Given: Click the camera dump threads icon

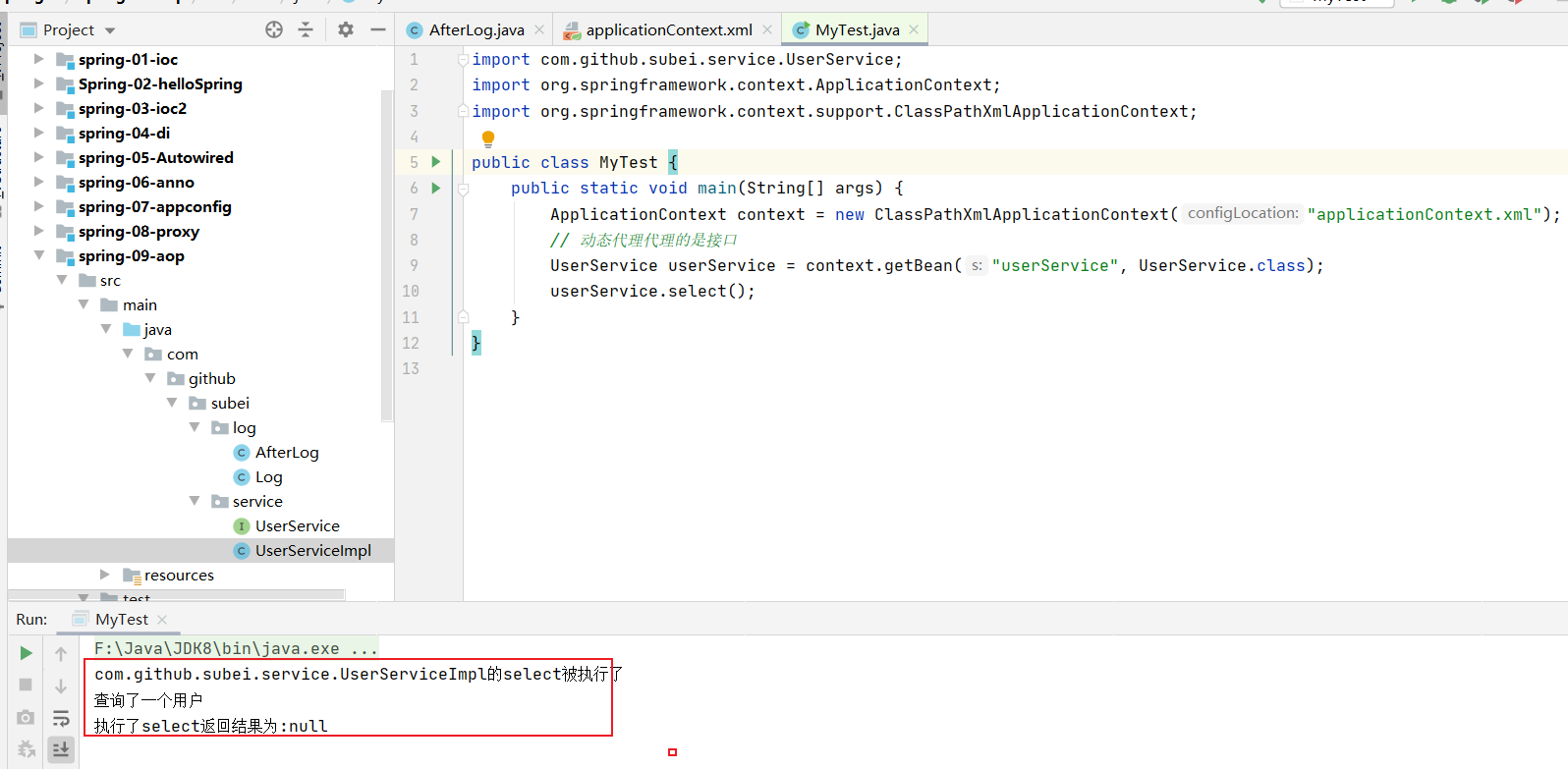Looking at the screenshot, I should tap(27, 718).
